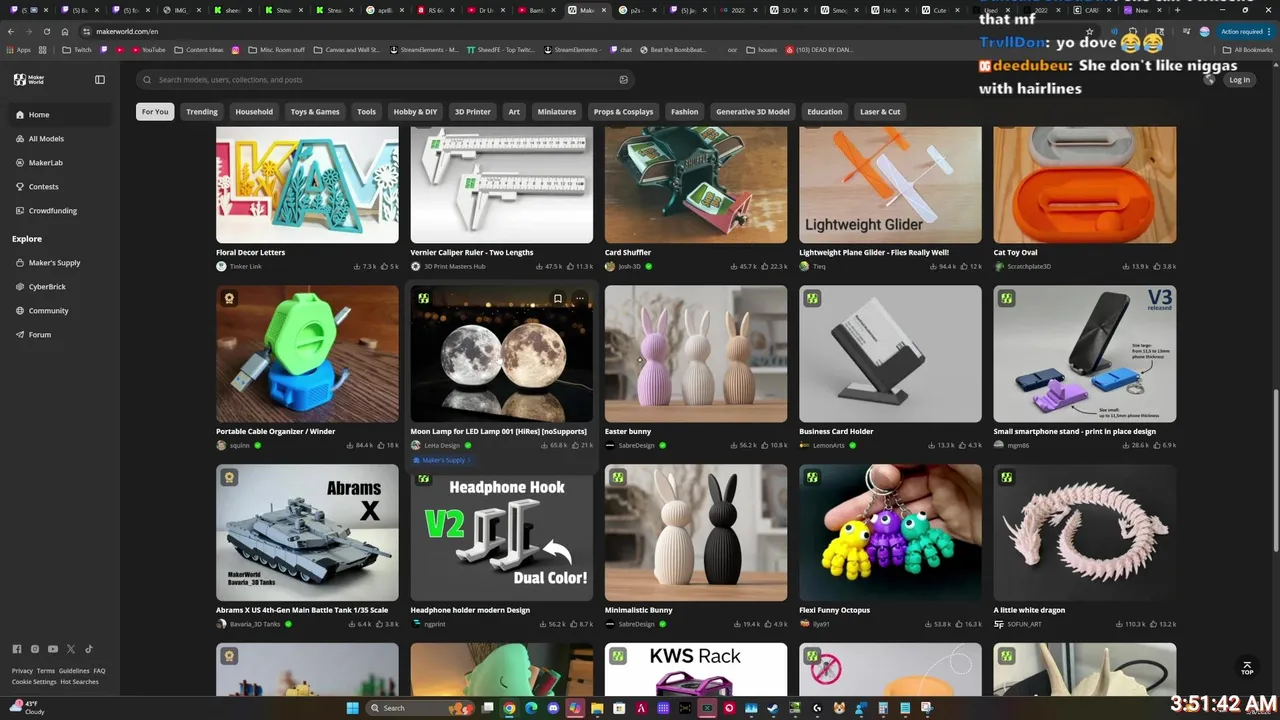This screenshot has width=1280, height=720.
Task: Click the Facebook icon in the sidebar footer
Action: 17,649
